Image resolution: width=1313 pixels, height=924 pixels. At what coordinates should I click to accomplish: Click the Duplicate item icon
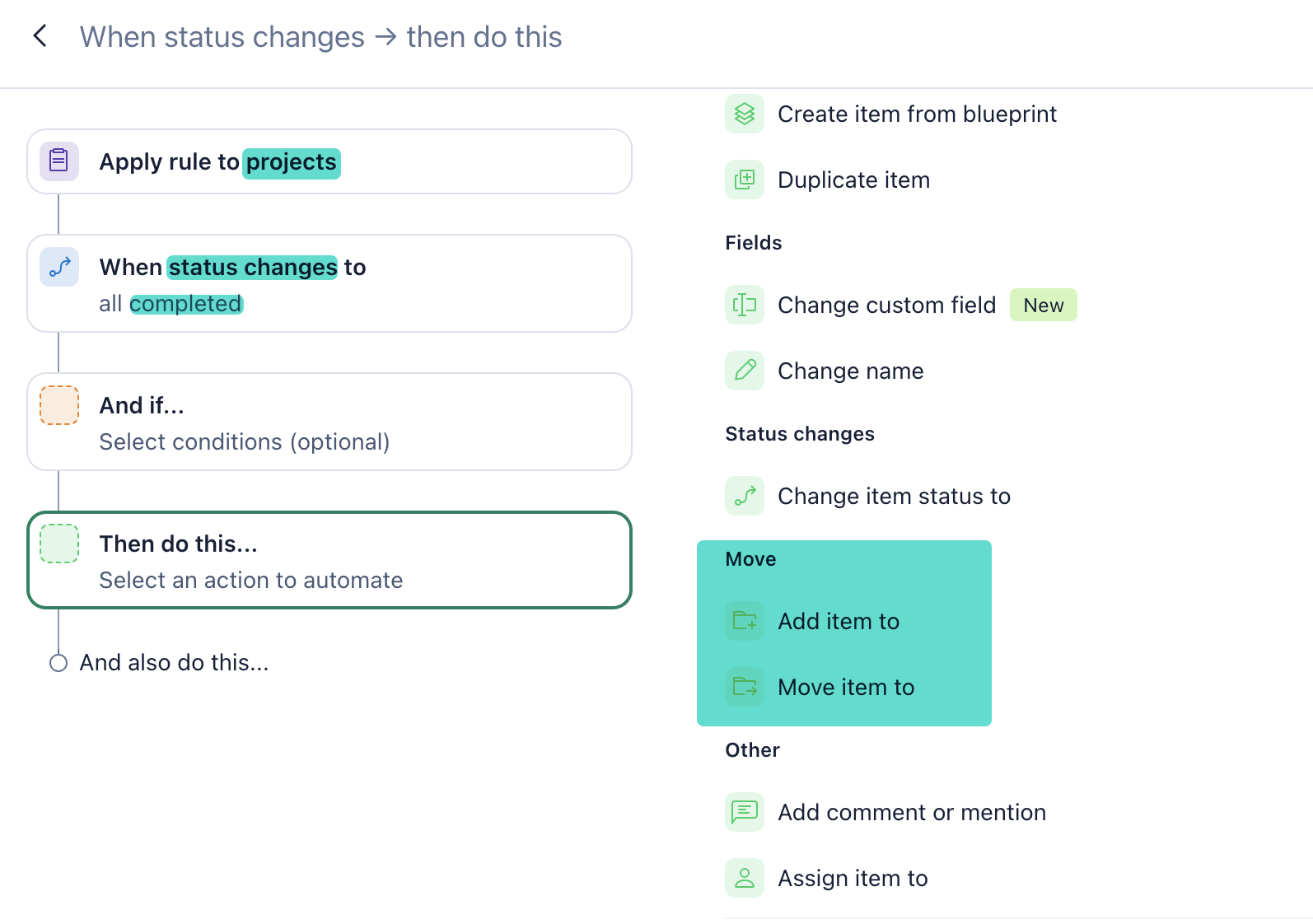pyautogui.click(x=745, y=180)
